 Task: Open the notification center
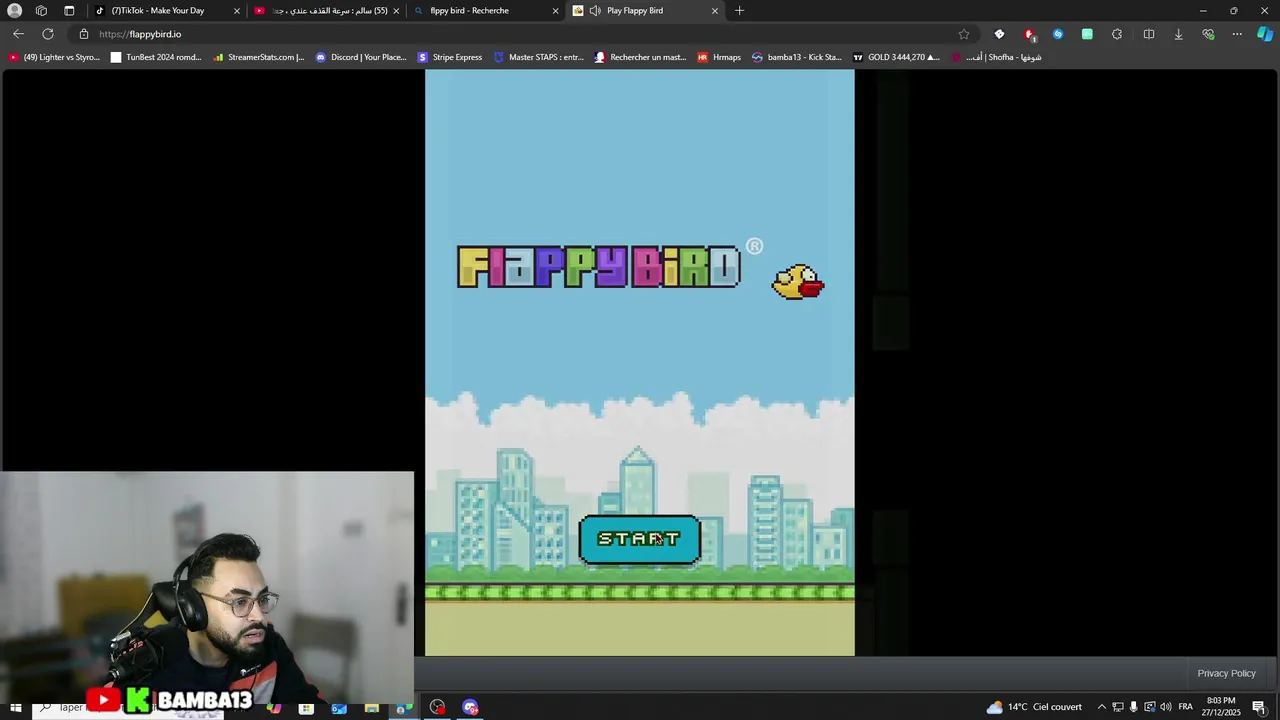[1258, 707]
